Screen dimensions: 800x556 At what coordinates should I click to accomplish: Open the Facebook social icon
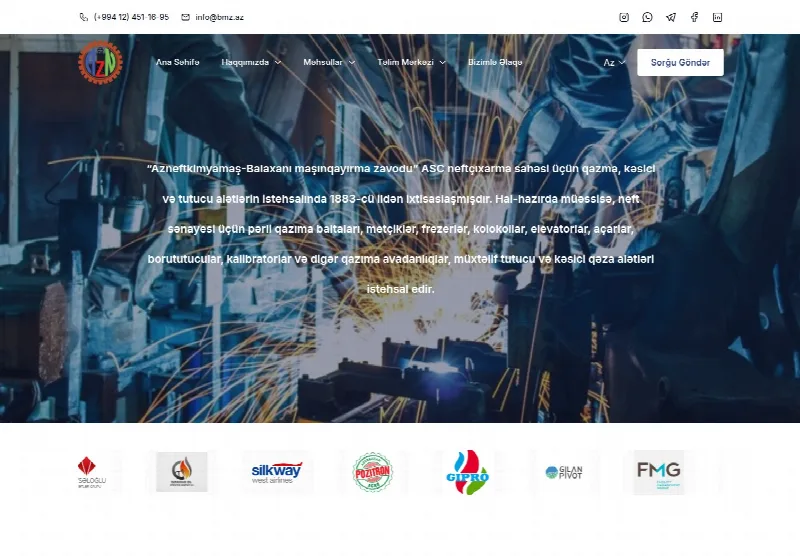(694, 17)
